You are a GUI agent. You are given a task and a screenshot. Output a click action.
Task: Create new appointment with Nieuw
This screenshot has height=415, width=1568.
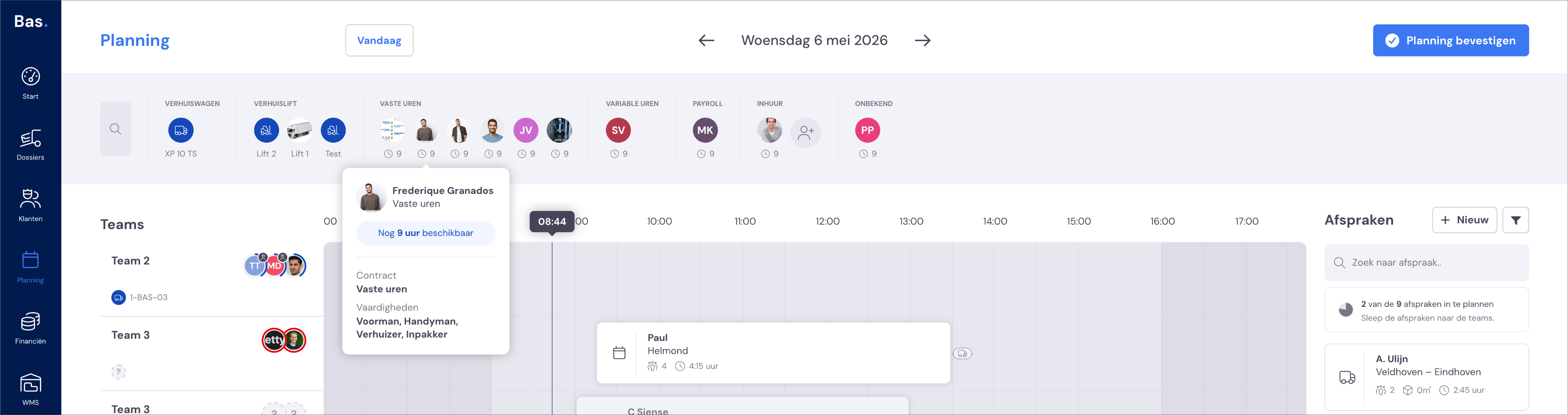coord(1464,220)
